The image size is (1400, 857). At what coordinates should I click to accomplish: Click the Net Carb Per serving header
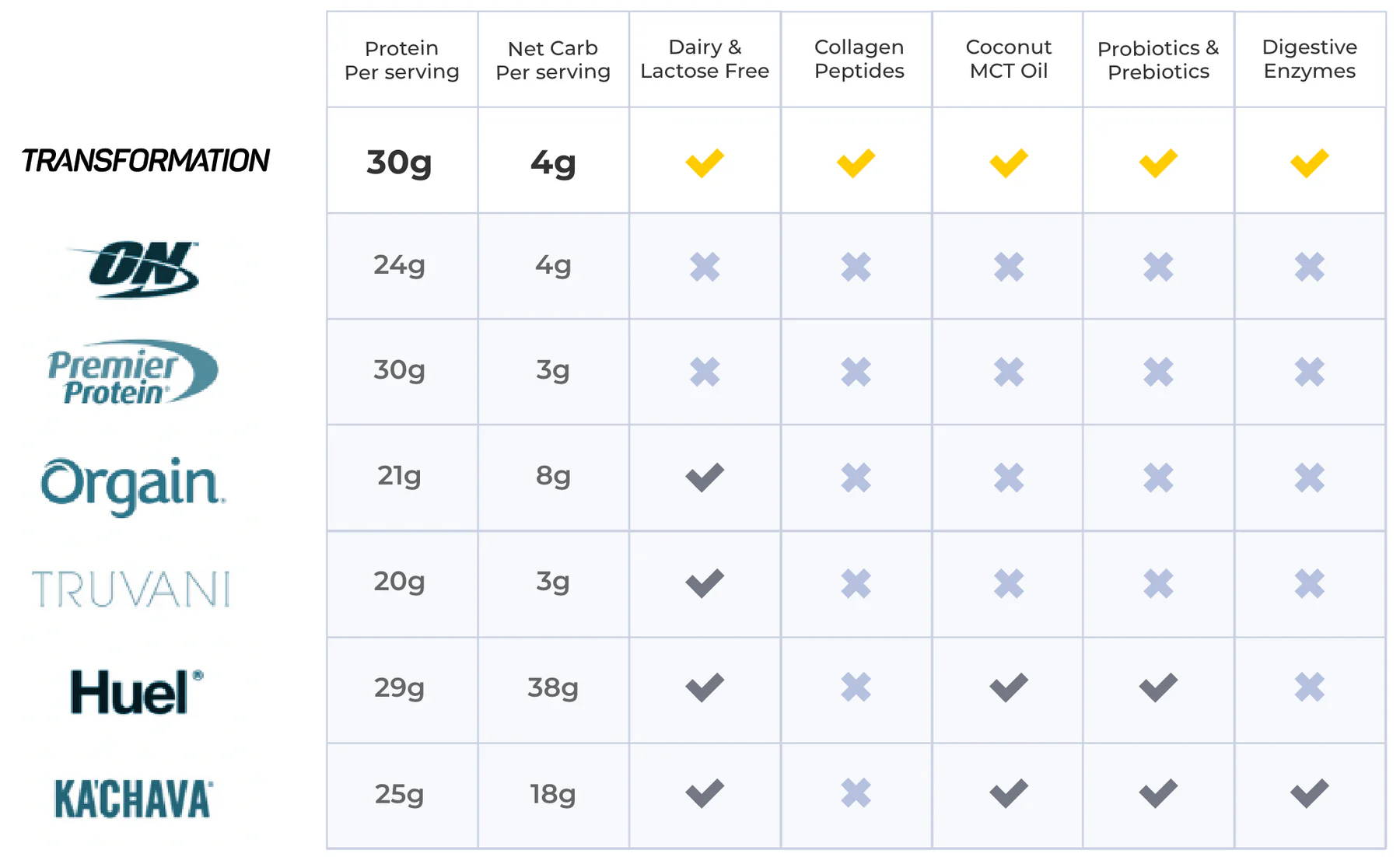point(553,60)
